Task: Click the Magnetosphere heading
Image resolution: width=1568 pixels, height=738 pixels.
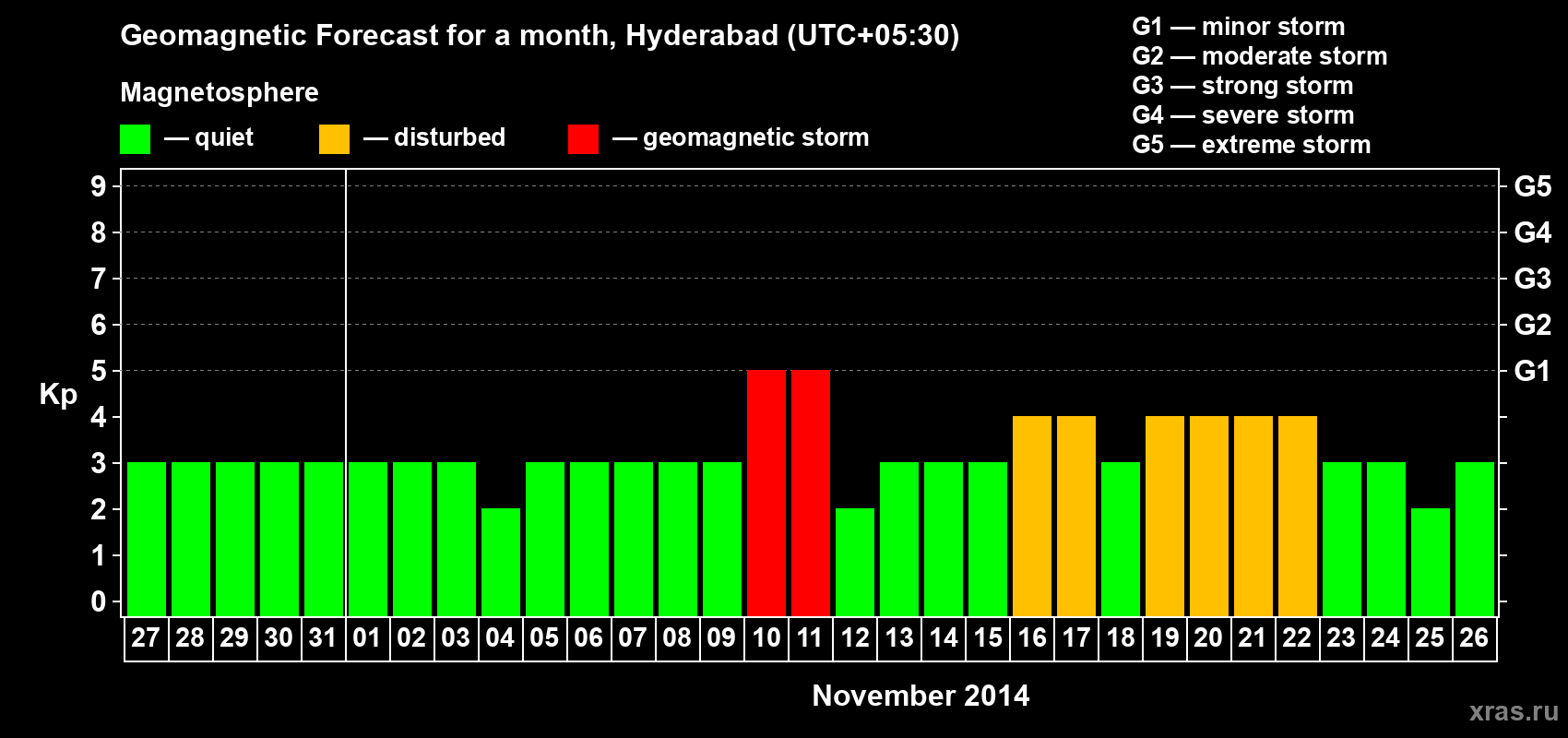Action: coord(220,92)
